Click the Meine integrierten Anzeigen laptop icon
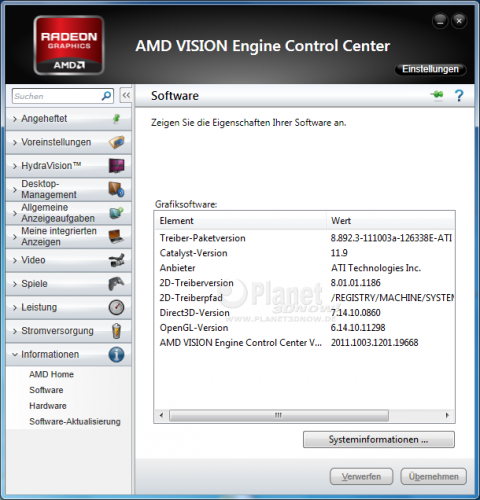This screenshot has height=500, width=480. click(117, 236)
